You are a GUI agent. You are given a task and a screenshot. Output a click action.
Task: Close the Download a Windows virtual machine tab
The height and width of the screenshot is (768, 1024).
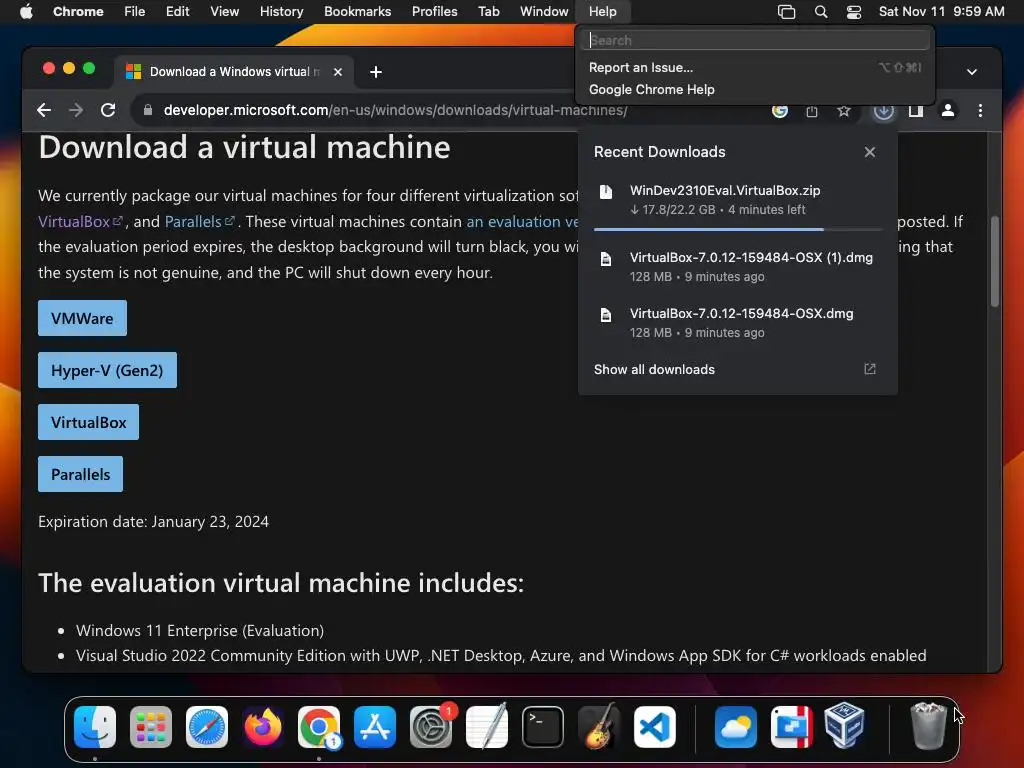(x=338, y=72)
